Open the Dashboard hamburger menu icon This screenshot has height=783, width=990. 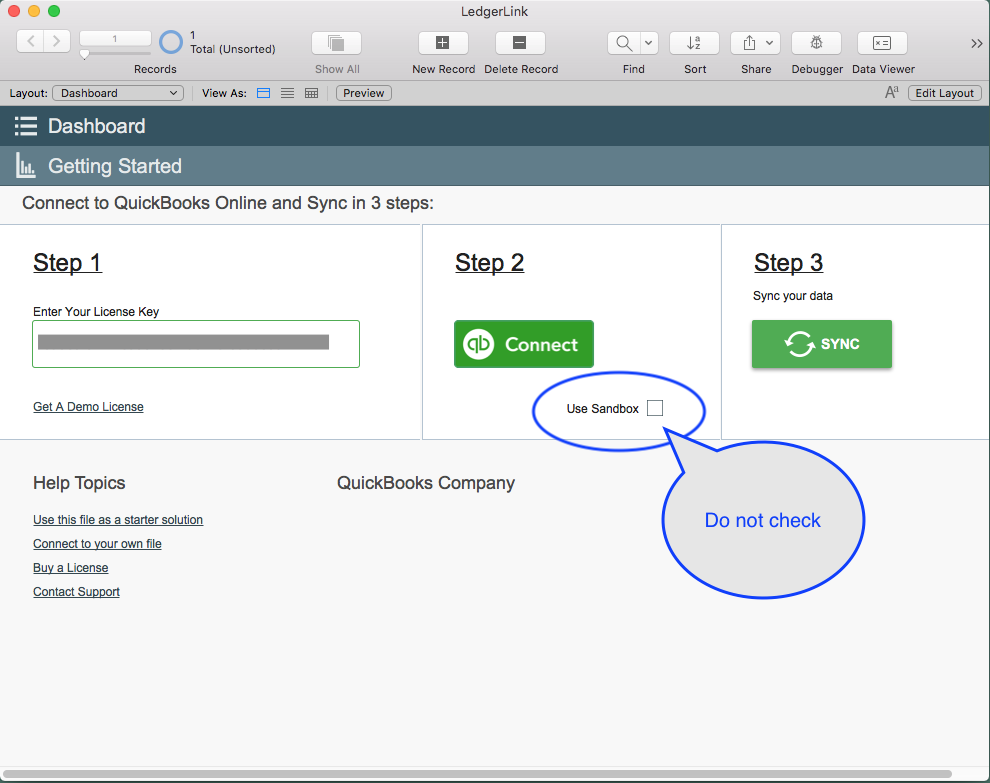click(x=26, y=126)
